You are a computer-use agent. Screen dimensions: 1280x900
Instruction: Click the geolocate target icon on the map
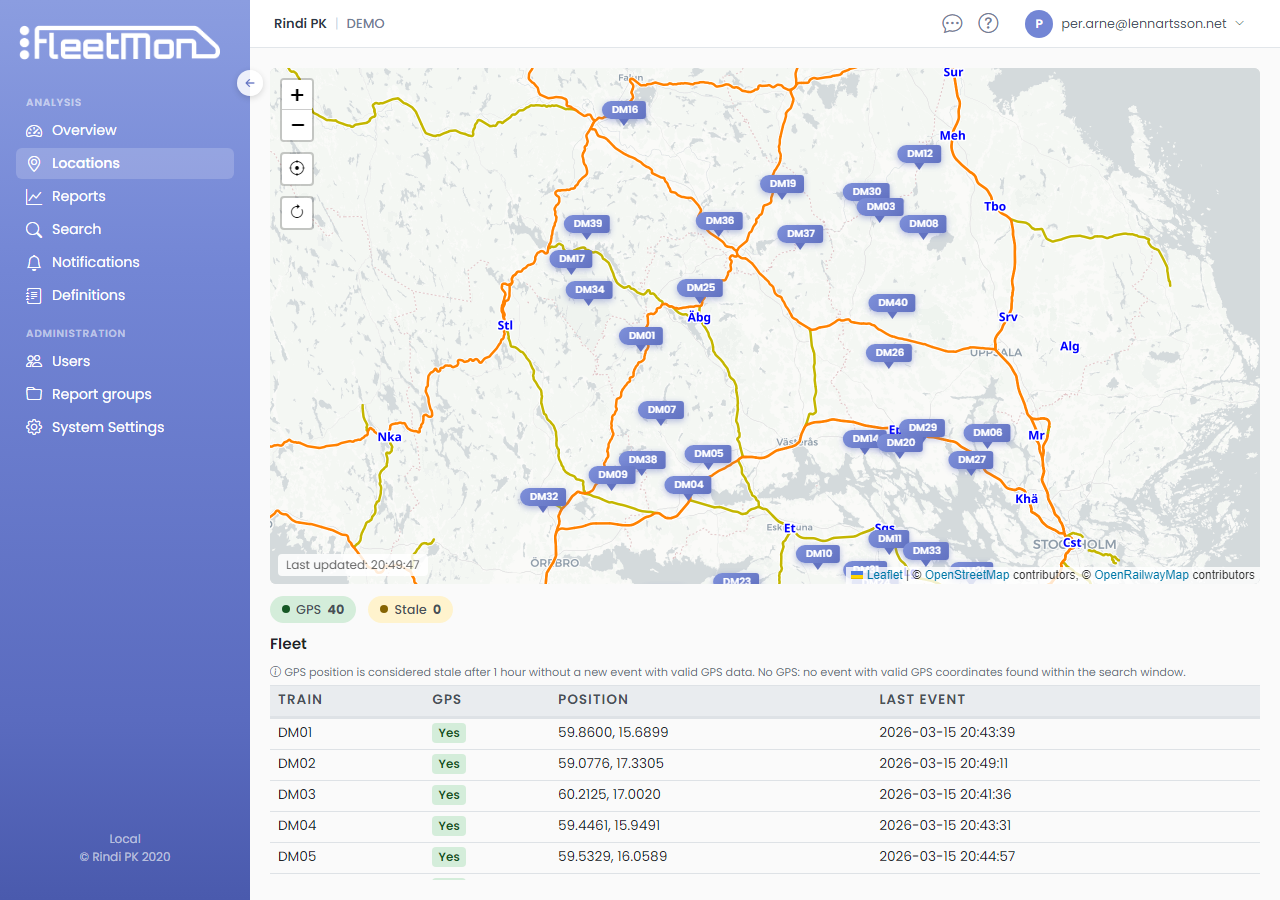pos(297,168)
